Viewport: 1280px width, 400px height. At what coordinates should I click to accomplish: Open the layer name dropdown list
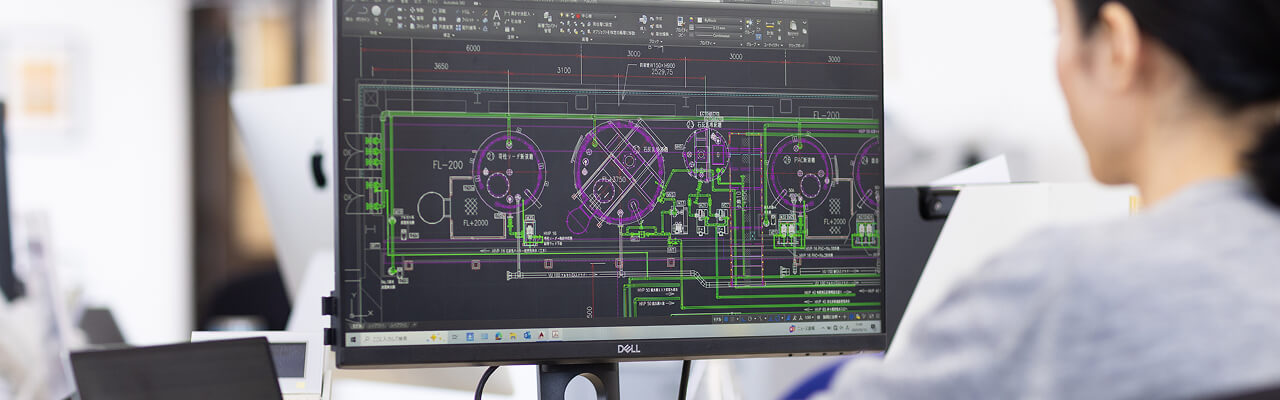[597, 16]
